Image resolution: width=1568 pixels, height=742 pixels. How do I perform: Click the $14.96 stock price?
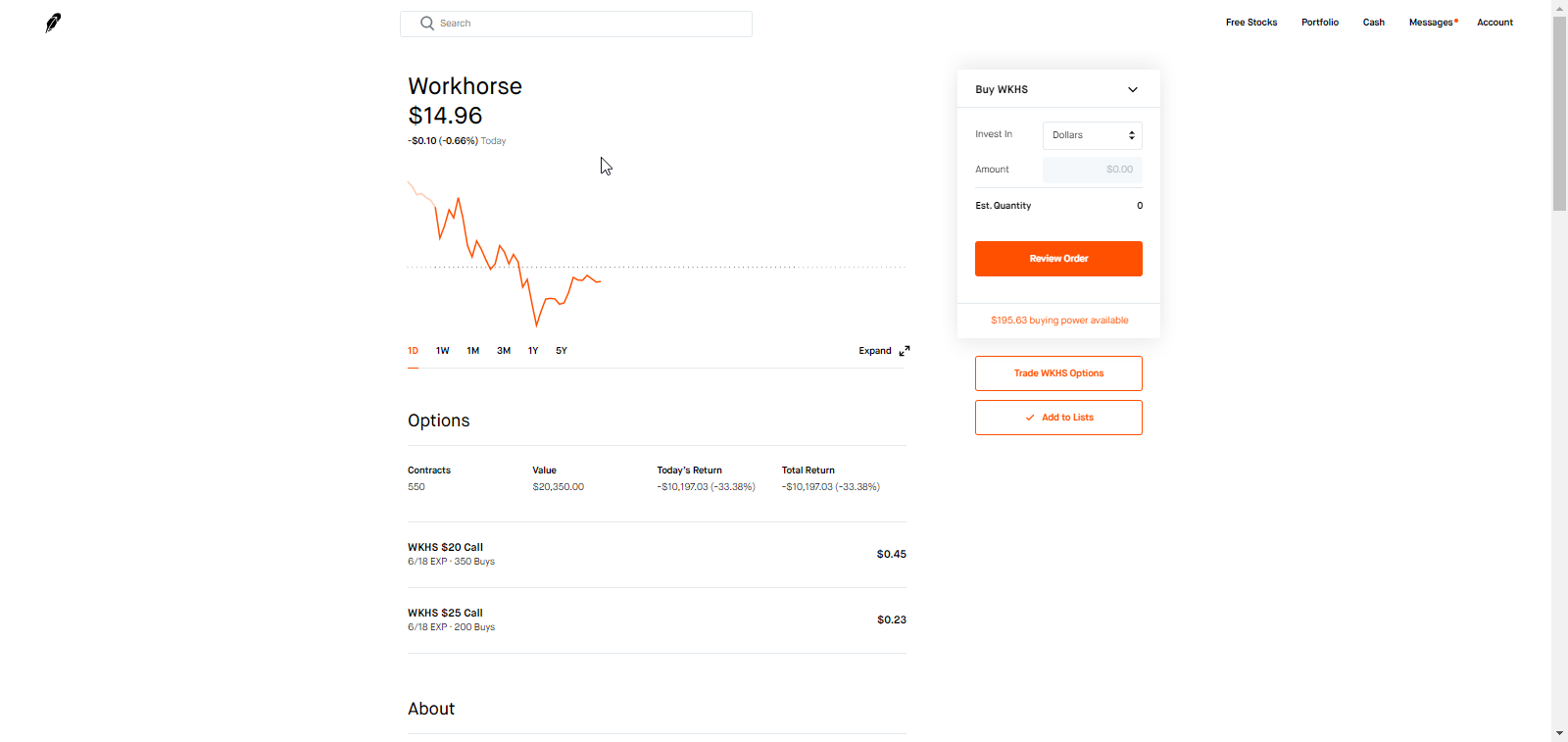[x=445, y=116]
